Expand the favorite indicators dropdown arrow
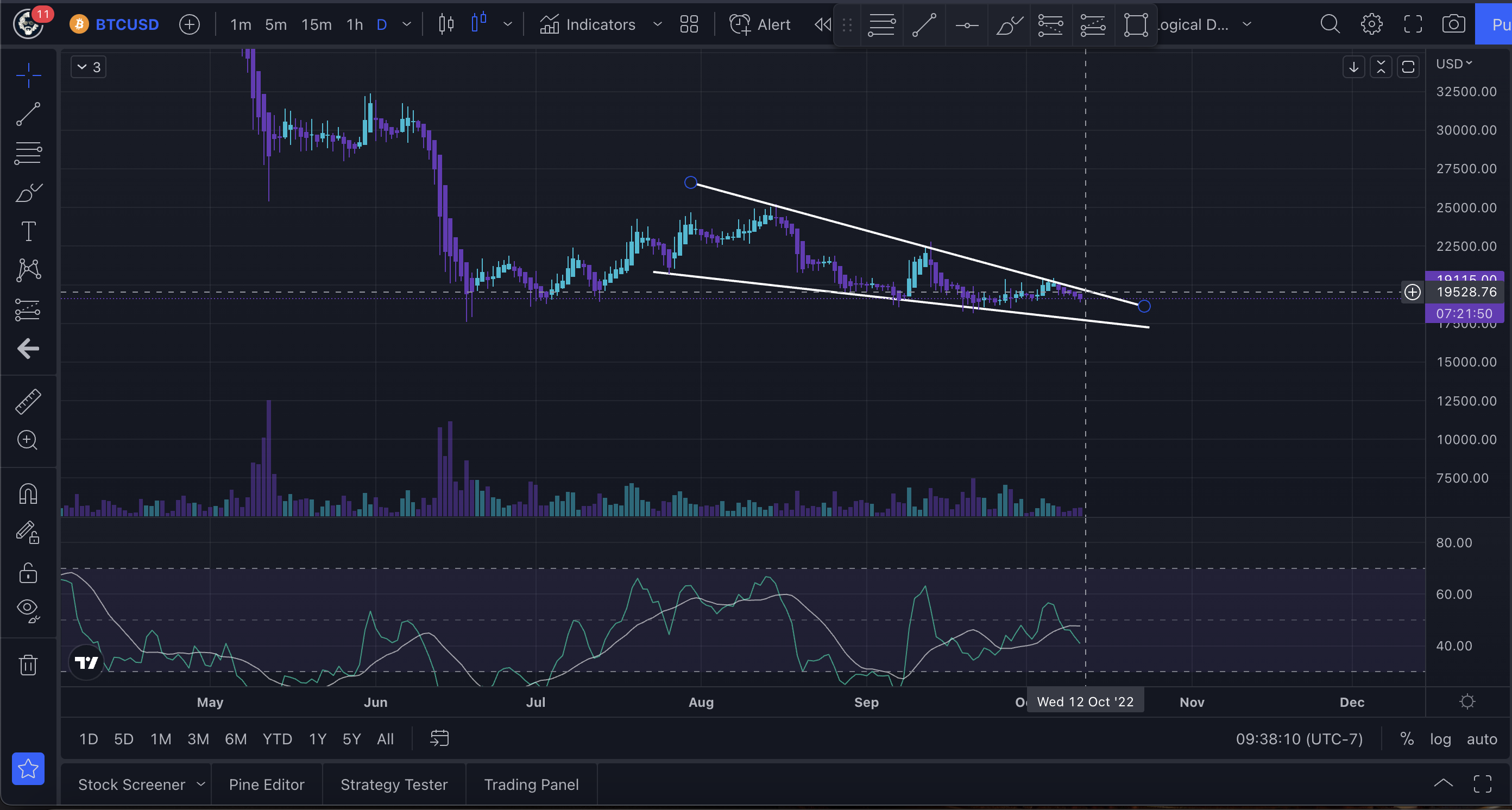The height and width of the screenshot is (810, 1512). tap(658, 24)
